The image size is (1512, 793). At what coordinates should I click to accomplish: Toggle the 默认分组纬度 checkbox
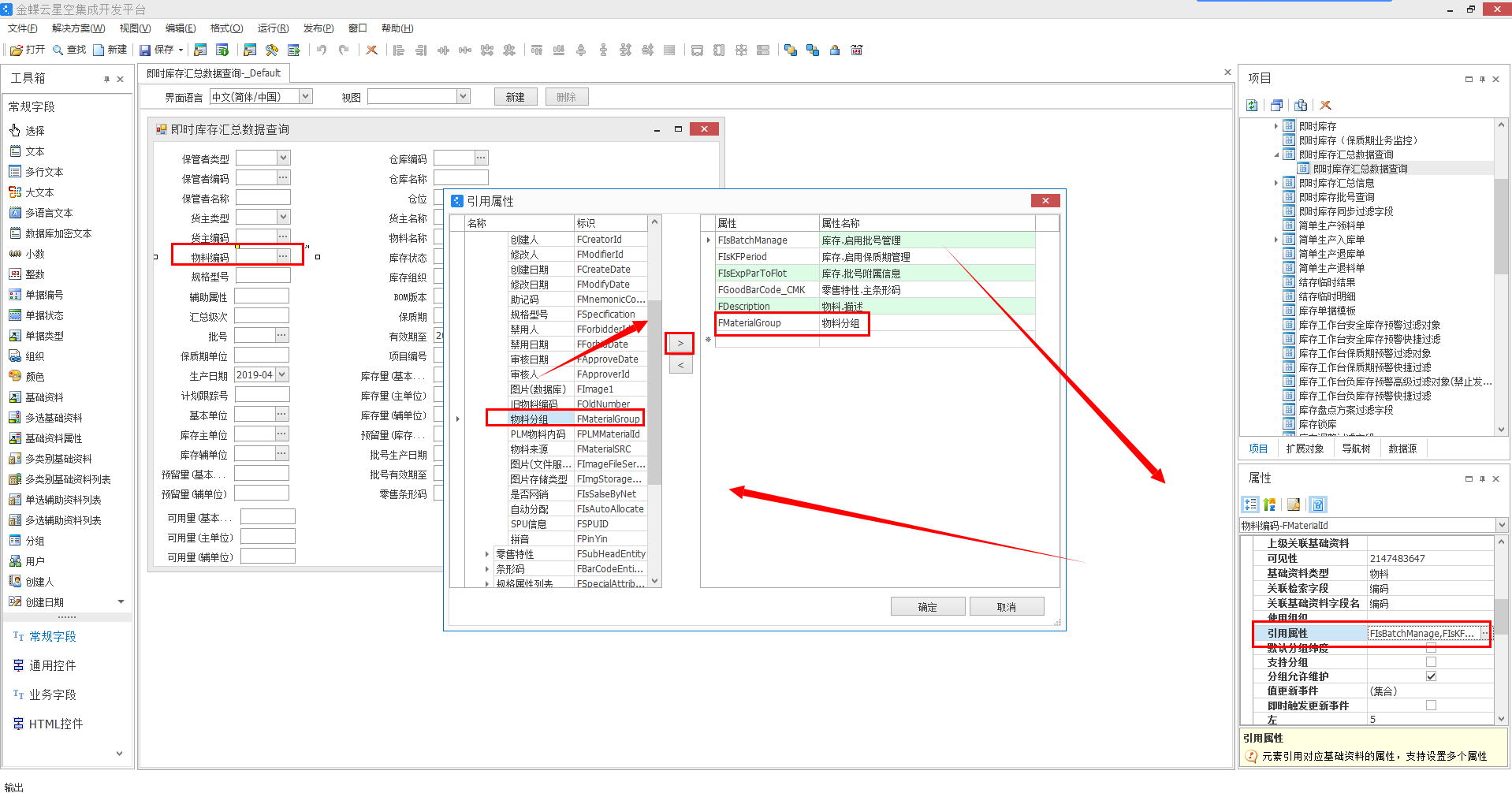coord(1431,648)
